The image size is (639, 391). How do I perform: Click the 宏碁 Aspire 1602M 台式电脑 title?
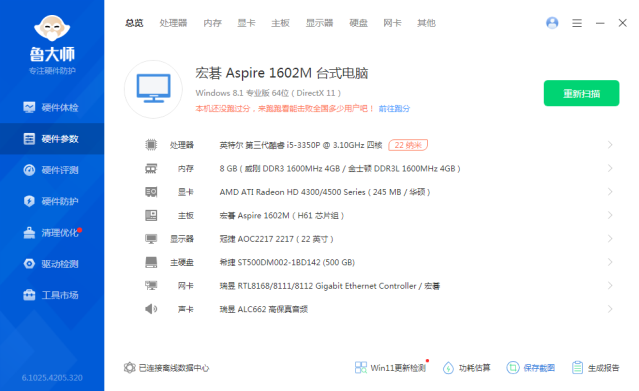click(282, 73)
